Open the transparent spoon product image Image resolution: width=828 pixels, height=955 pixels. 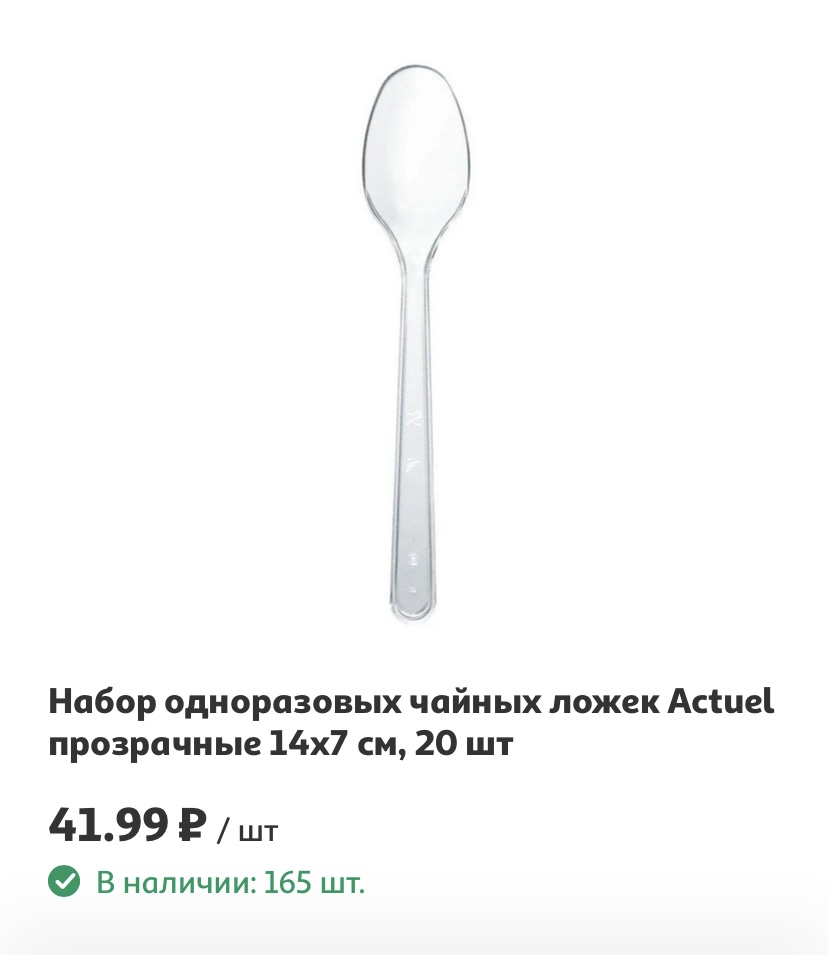coord(416,345)
